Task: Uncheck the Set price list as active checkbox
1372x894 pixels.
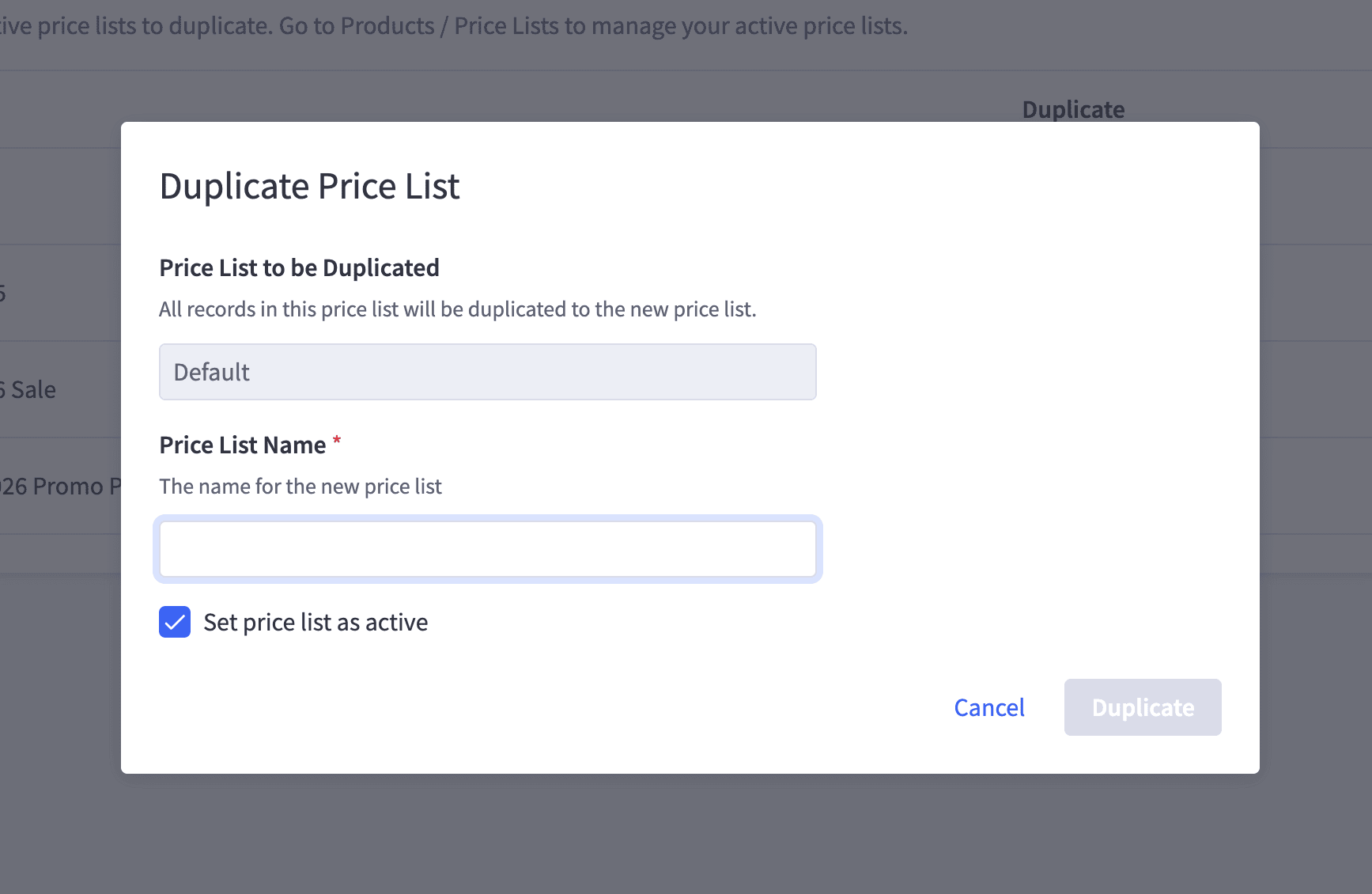Action: (175, 622)
